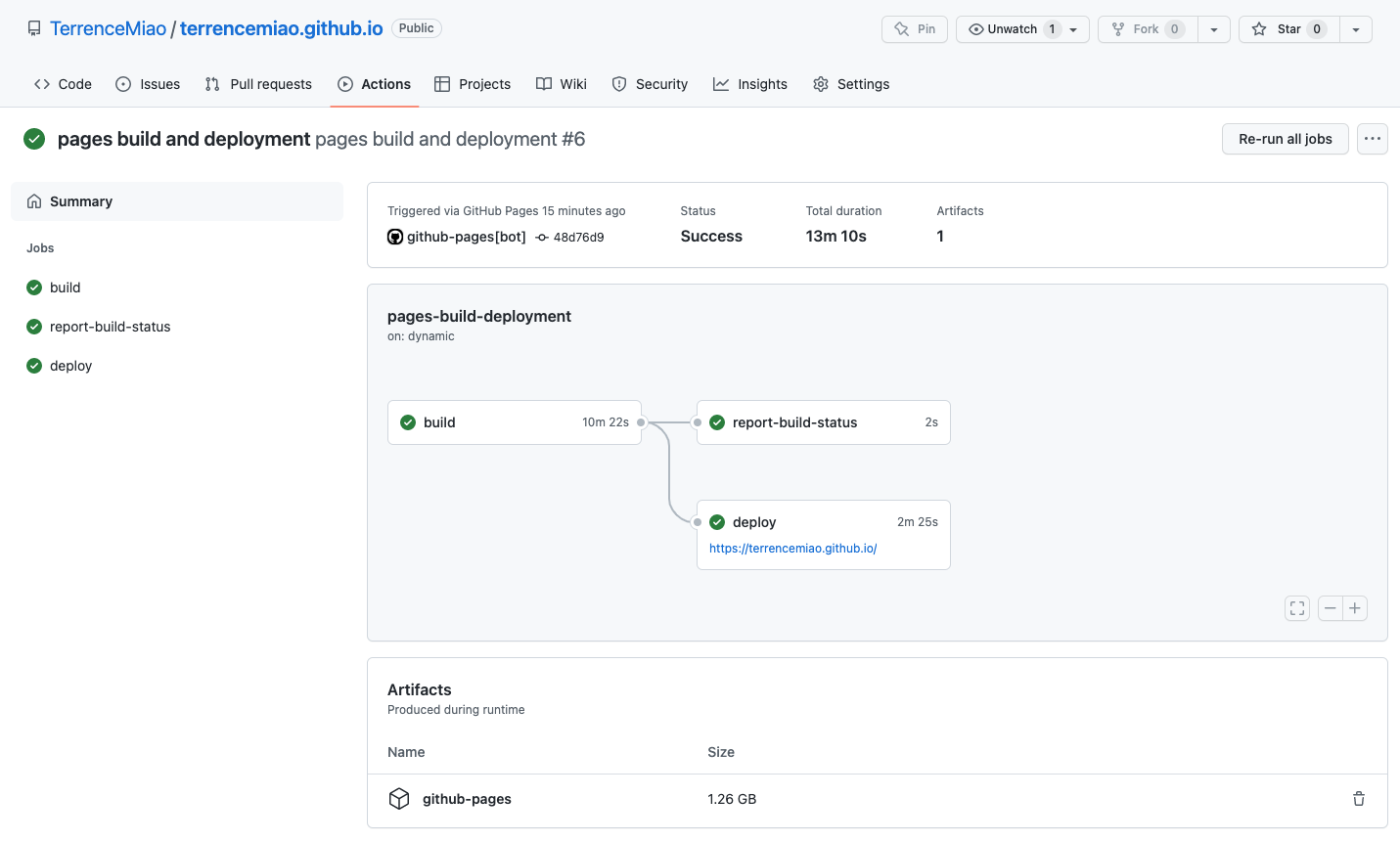Toggle fullscreen view of the workflow graph

click(x=1296, y=608)
